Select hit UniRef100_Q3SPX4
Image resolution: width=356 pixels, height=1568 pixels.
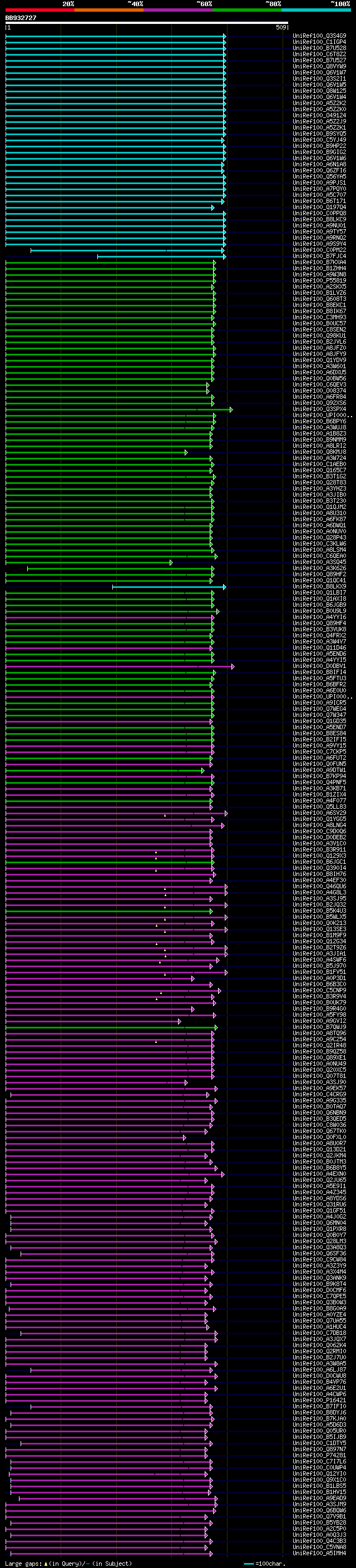point(319,409)
